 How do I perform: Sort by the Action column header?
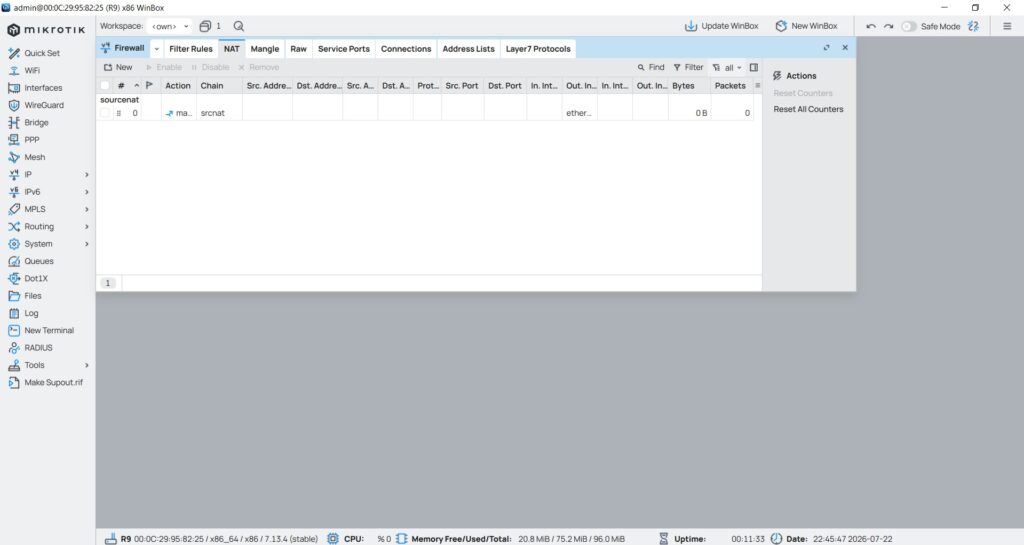coord(178,86)
